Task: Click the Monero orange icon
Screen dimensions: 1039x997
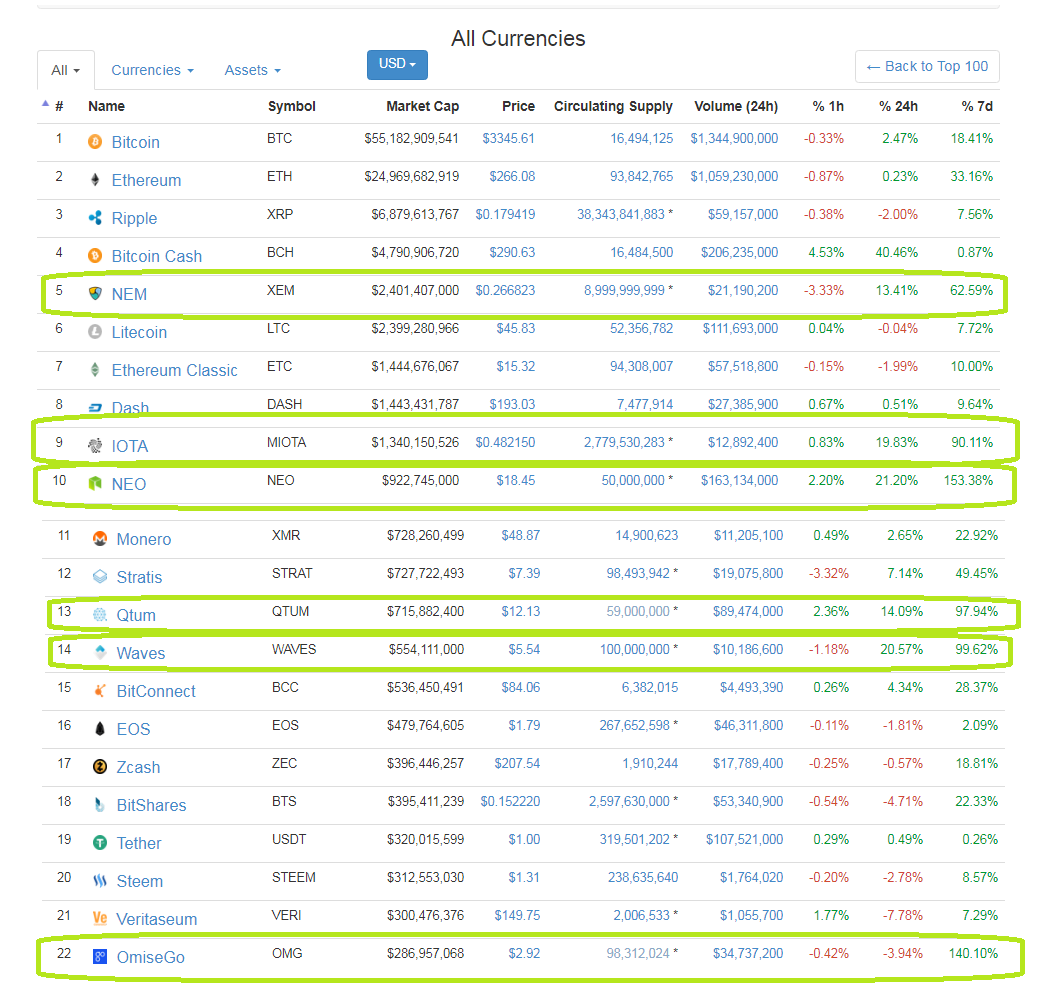Action: (100, 539)
